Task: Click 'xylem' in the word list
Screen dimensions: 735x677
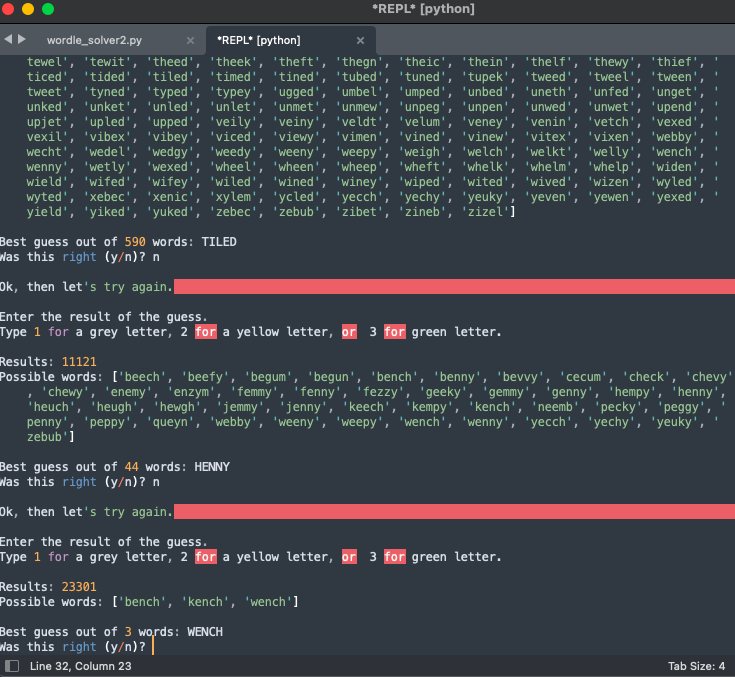Action: (x=233, y=197)
